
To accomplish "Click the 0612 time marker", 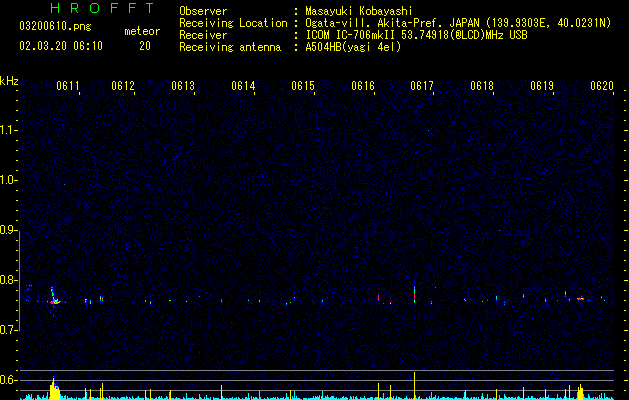I will (123, 85).
